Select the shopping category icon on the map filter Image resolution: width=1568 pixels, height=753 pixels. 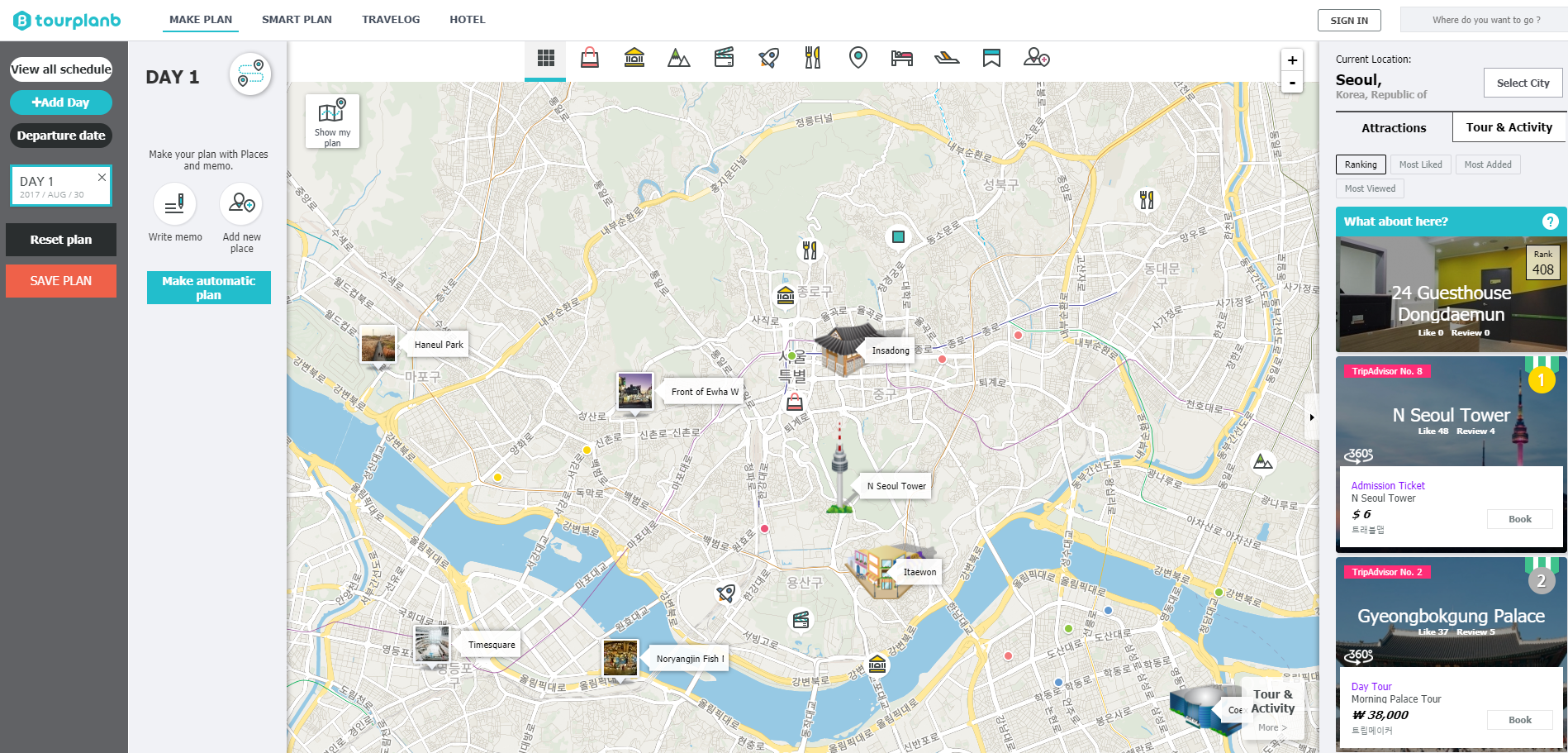[x=588, y=58]
